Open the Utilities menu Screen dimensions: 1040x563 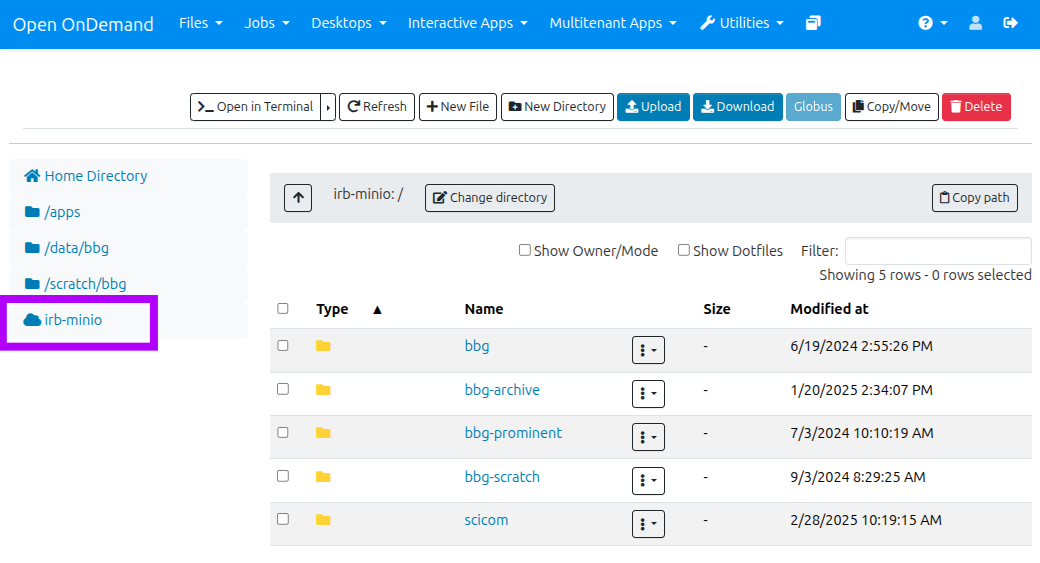742,23
